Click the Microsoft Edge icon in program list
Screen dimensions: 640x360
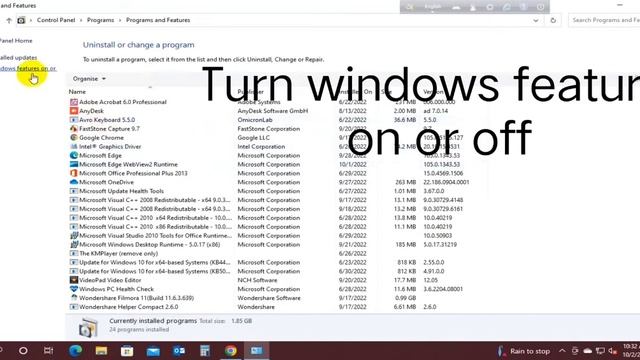click(x=73, y=156)
